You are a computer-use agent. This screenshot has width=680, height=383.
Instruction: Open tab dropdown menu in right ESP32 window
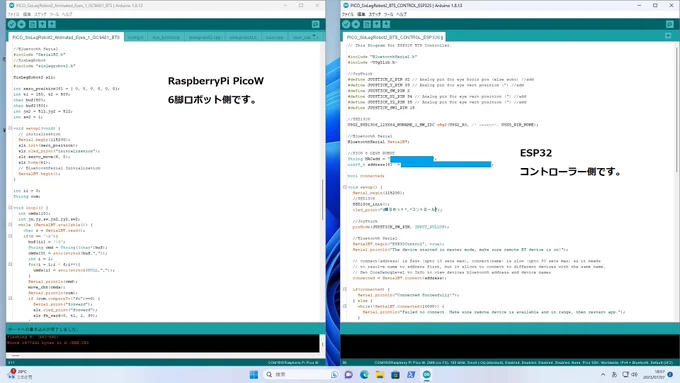pyautogui.click(x=668, y=36)
